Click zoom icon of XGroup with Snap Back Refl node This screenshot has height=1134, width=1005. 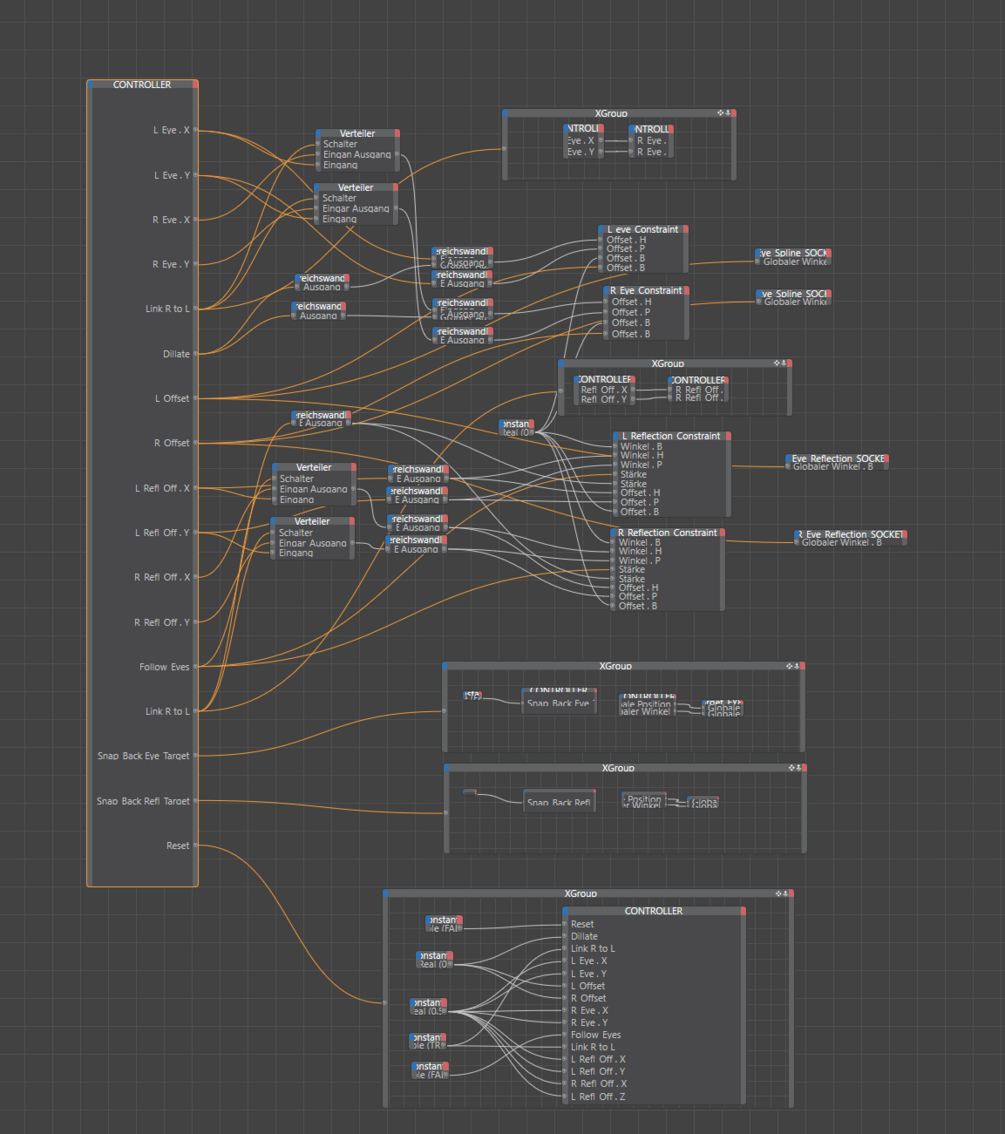(x=798, y=767)
